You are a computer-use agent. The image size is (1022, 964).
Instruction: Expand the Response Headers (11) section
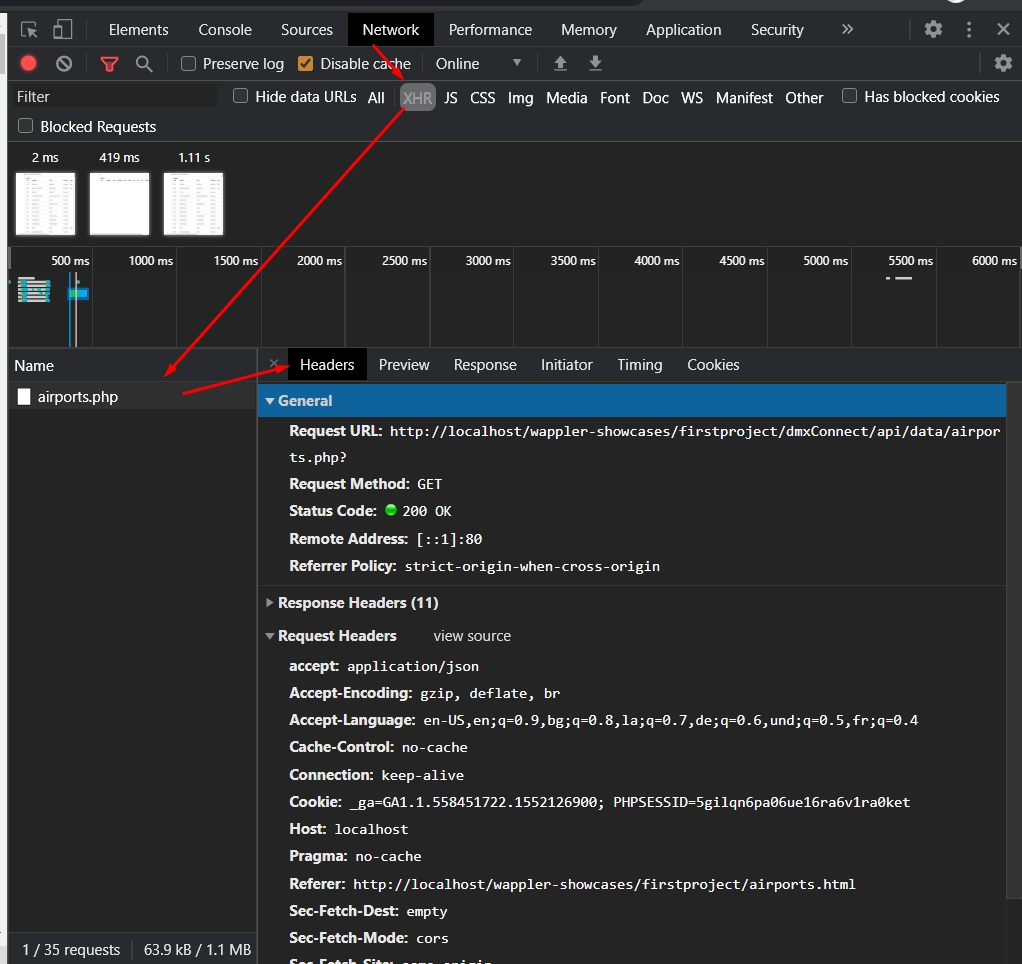357,603
